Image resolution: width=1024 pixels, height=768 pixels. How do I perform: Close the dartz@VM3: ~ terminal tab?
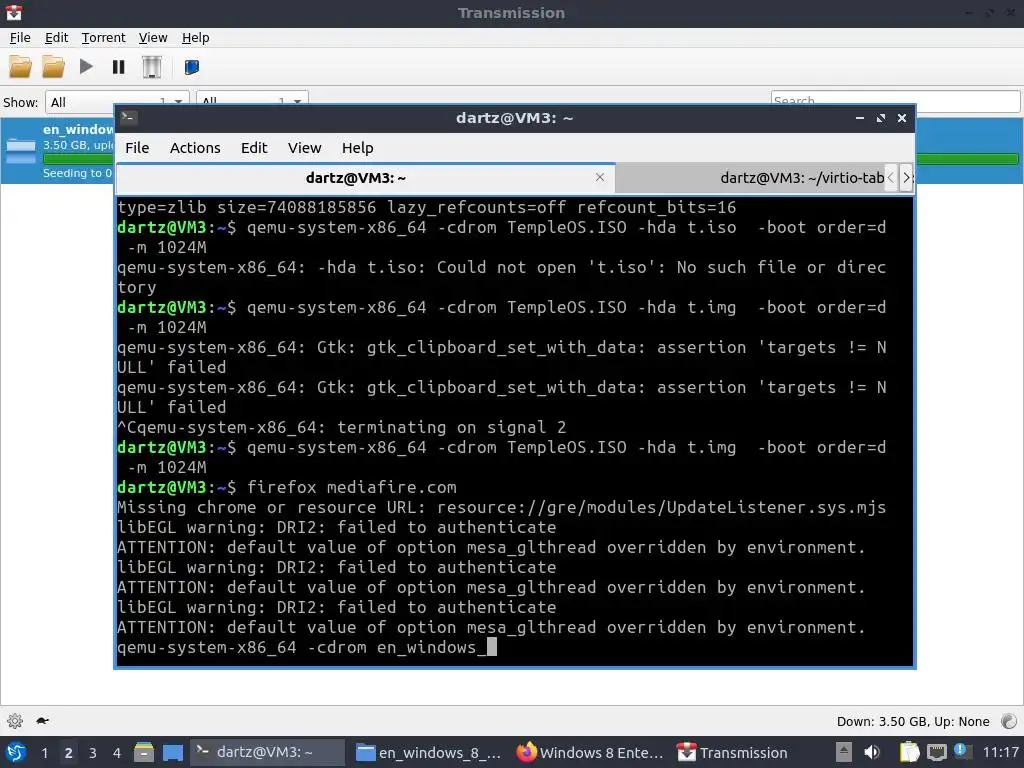[x=600, y=177]
